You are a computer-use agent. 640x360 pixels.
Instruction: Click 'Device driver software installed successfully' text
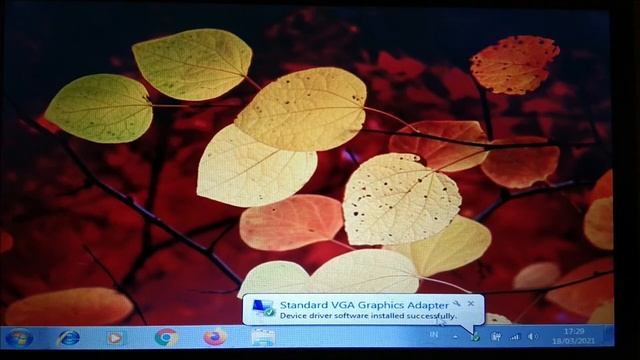click(368, 316)
